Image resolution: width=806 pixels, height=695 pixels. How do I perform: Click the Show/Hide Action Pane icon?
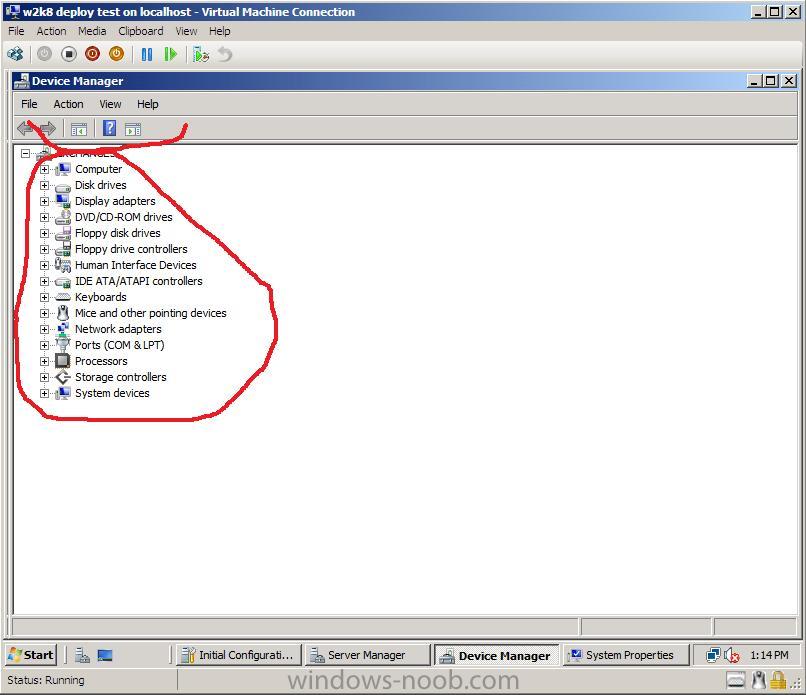133,129
